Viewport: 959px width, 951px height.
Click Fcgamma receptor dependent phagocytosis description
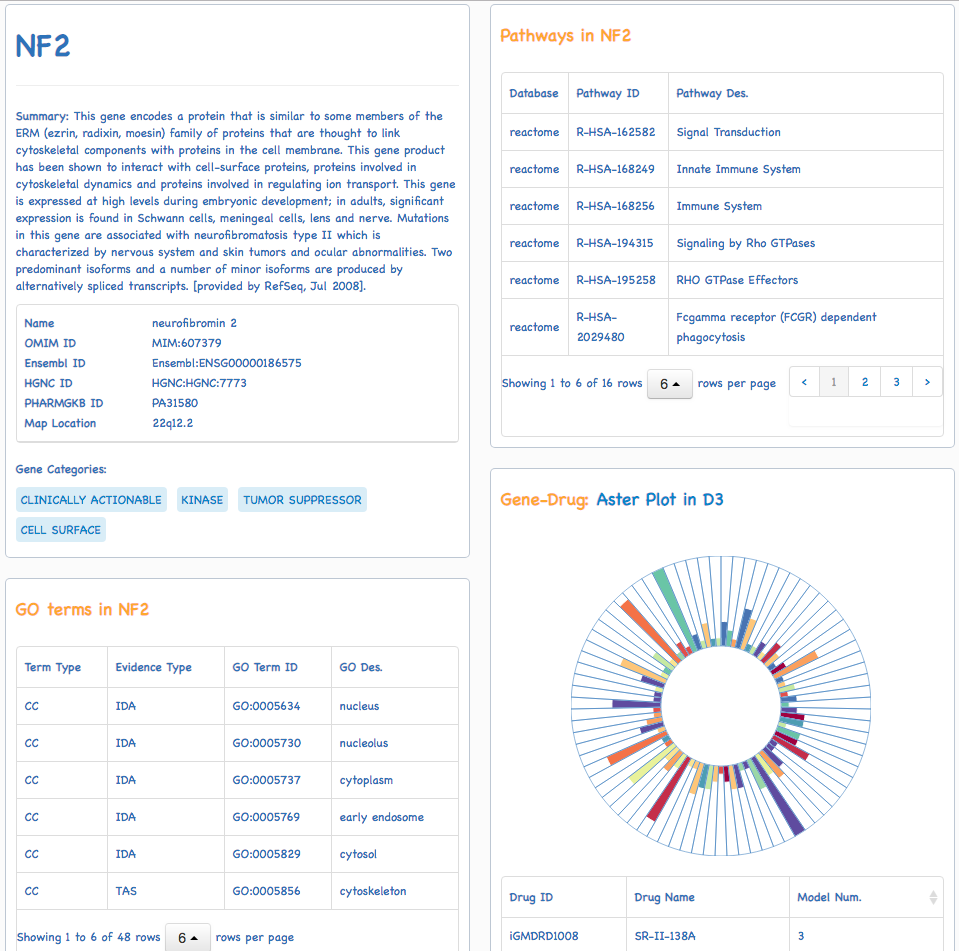776,327
